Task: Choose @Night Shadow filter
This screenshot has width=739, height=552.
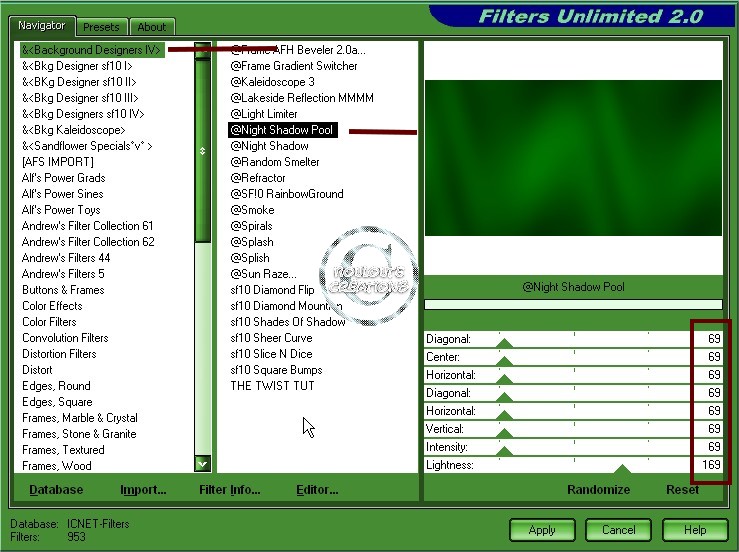Action: pyautogui.click(x=269, y=146)
